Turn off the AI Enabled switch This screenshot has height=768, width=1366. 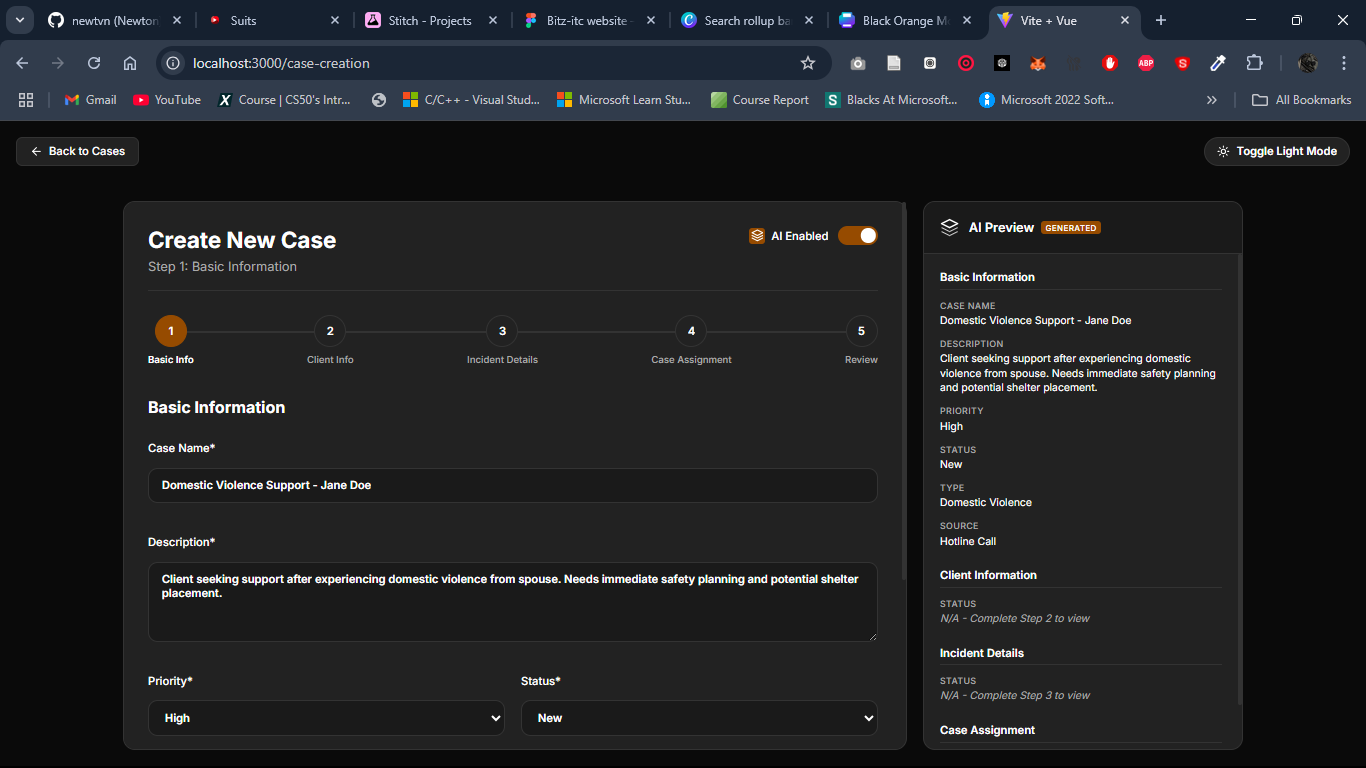click(x=858, y=236)
